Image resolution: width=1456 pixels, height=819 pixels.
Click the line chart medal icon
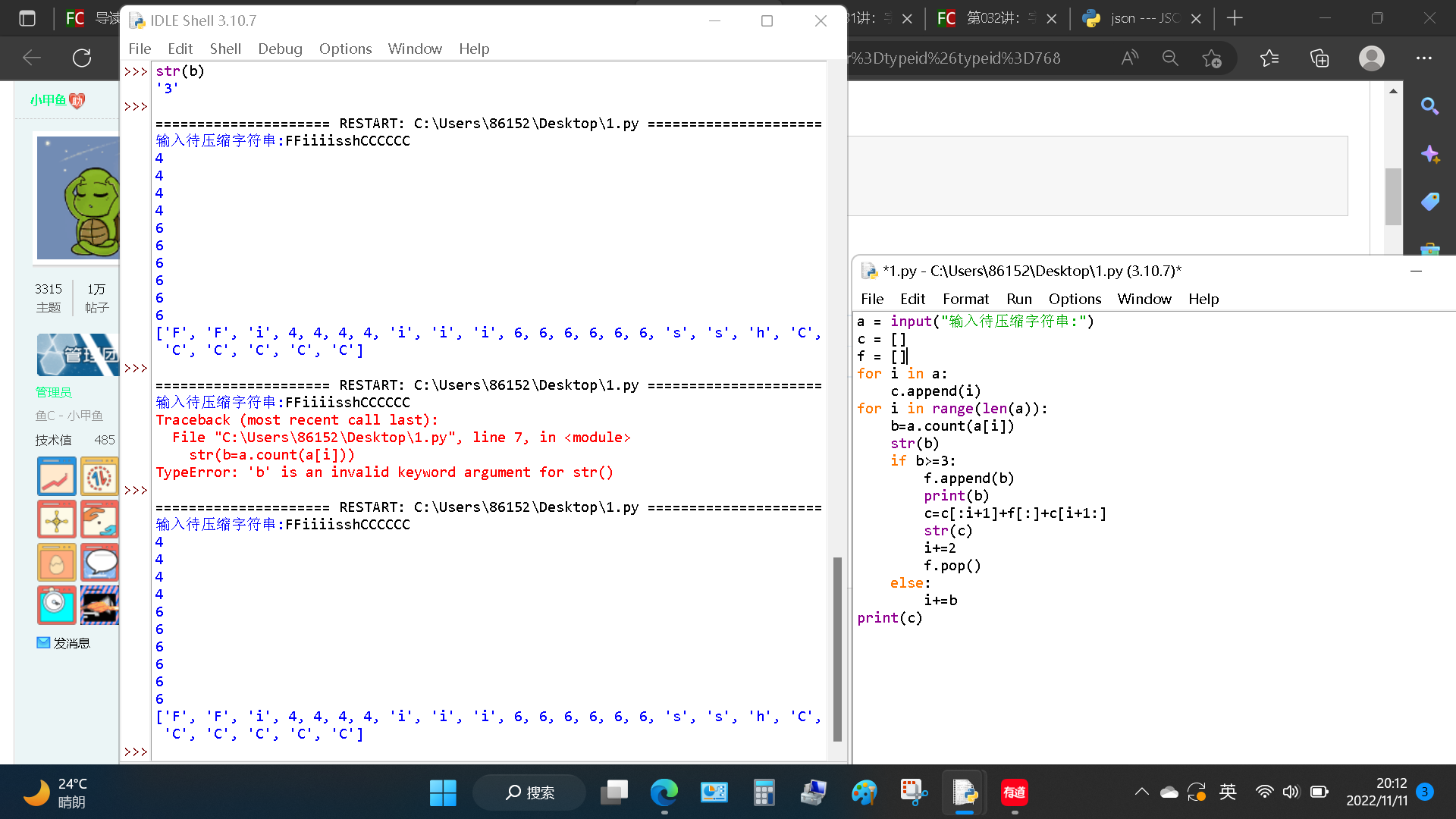tap(57, 476)
